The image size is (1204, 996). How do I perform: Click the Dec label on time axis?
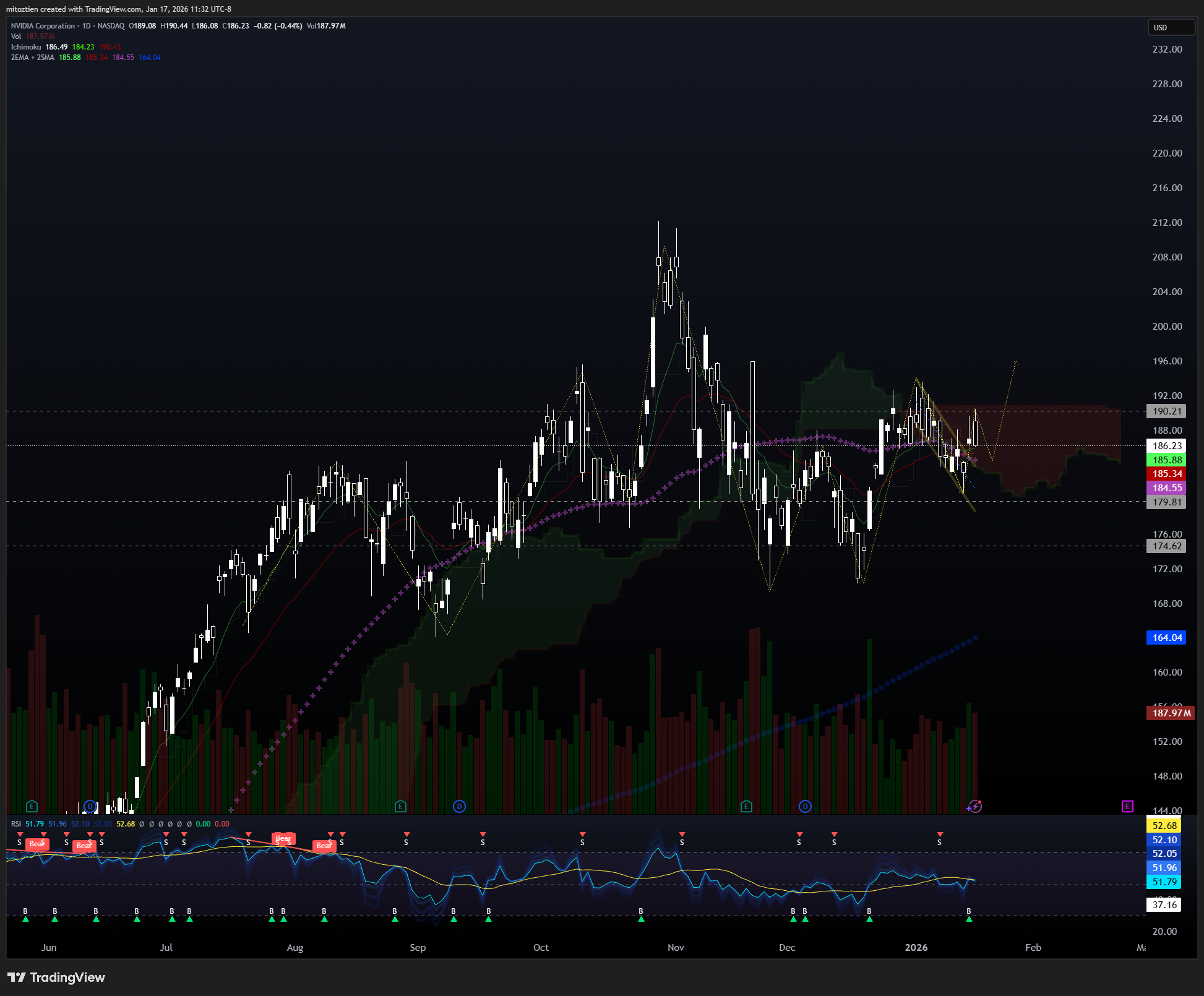pyautogui.click(x=787, y=948)
